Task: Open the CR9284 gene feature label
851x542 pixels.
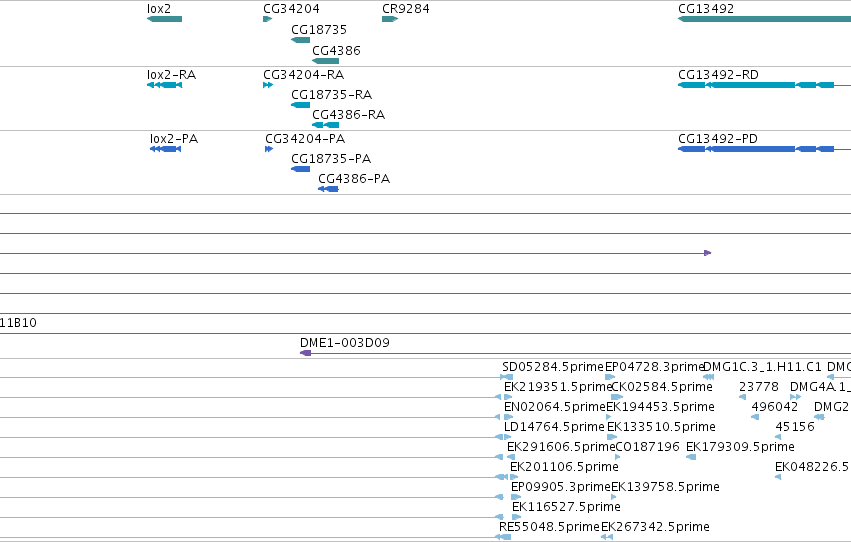Action: pyautogui.click(x=405, y=9)
